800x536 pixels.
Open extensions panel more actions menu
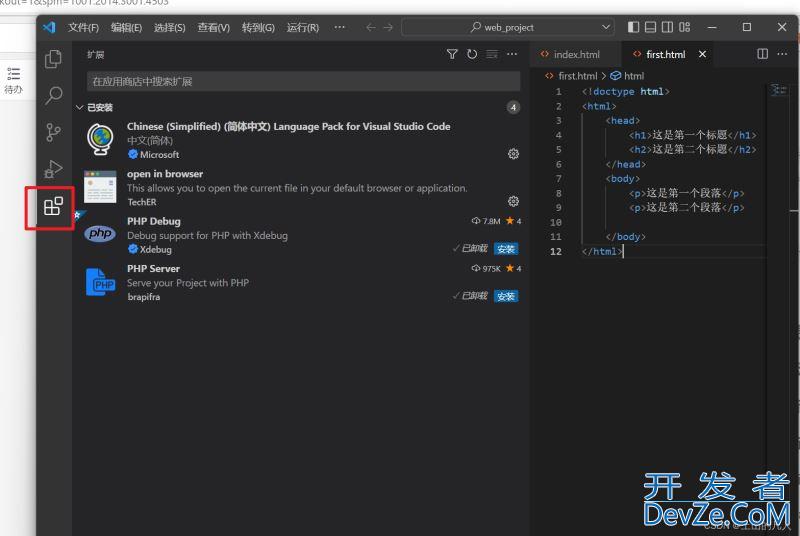512,54
